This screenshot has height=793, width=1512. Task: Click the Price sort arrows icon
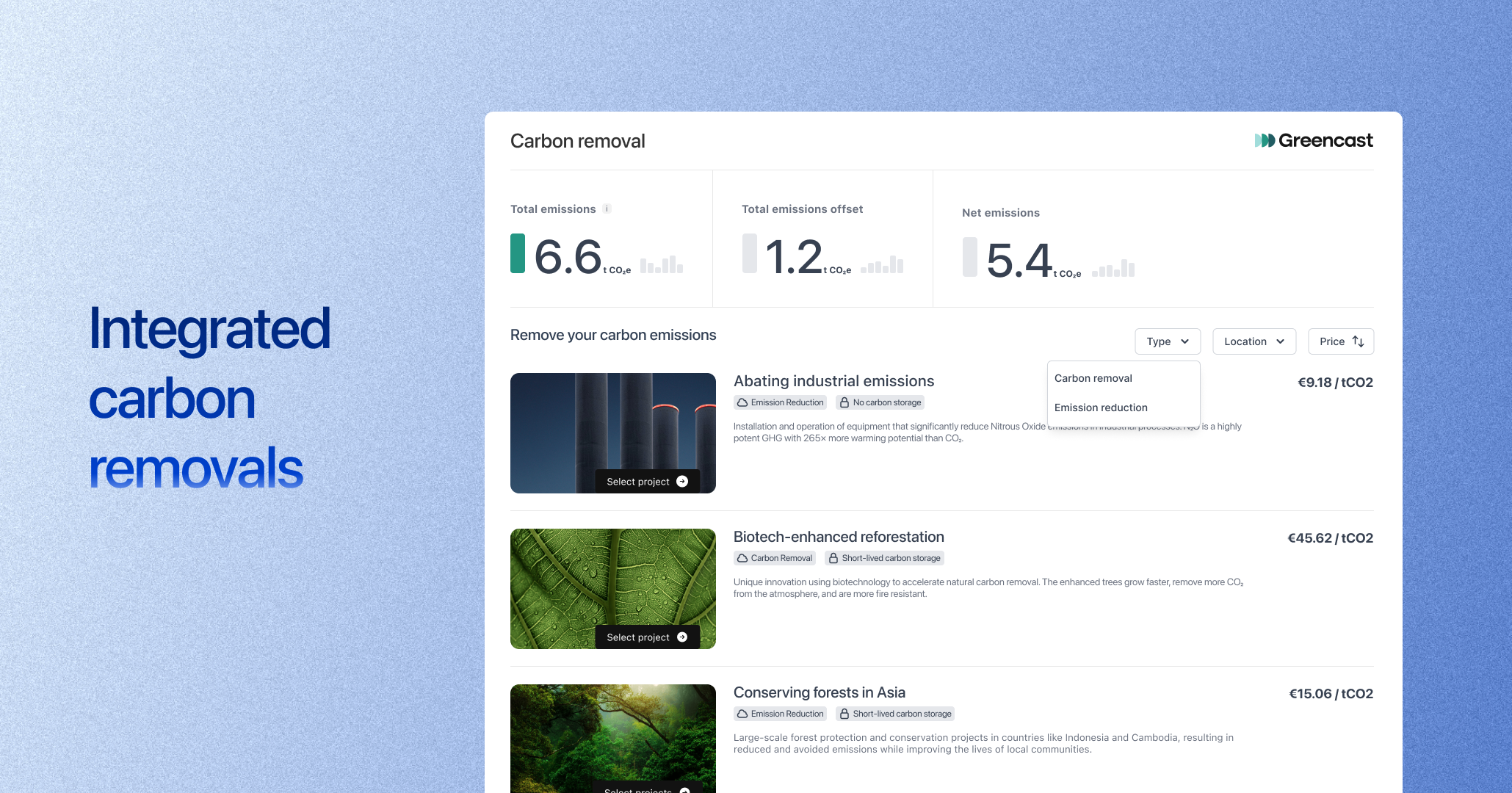coord(1359,341)
